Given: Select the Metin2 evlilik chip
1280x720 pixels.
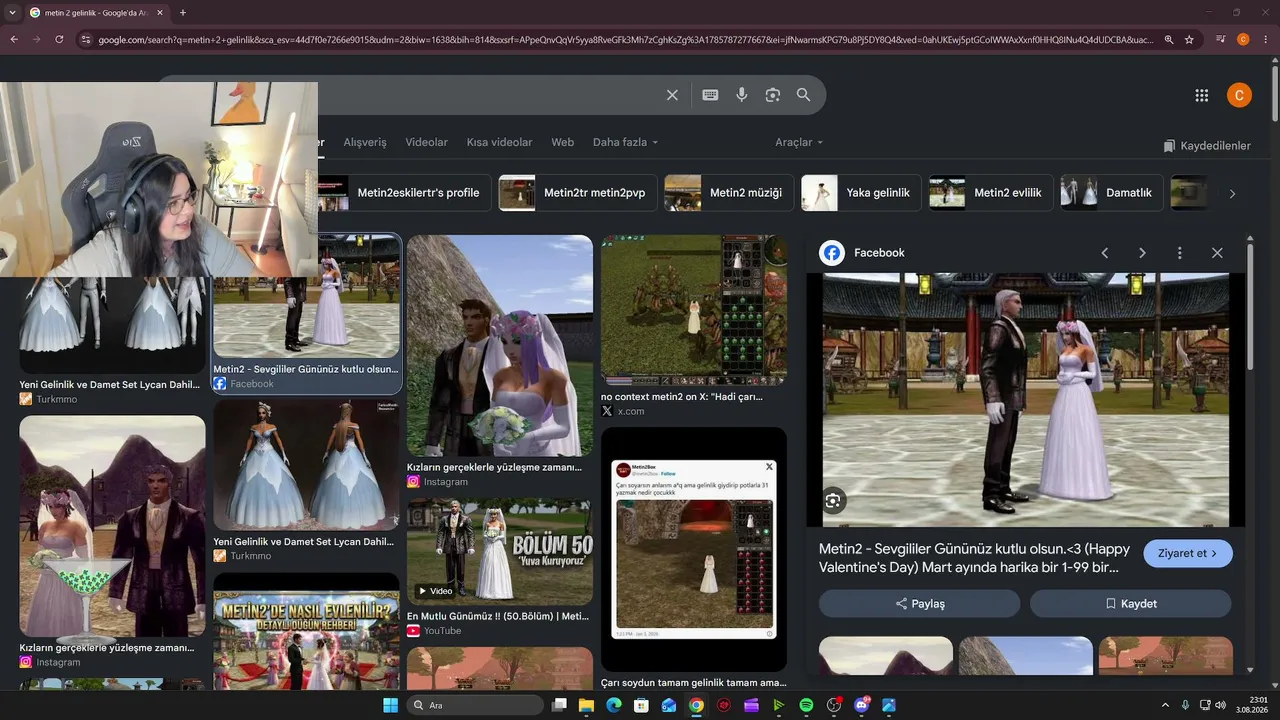Looking at the screenshot, I should coord(992,193).
